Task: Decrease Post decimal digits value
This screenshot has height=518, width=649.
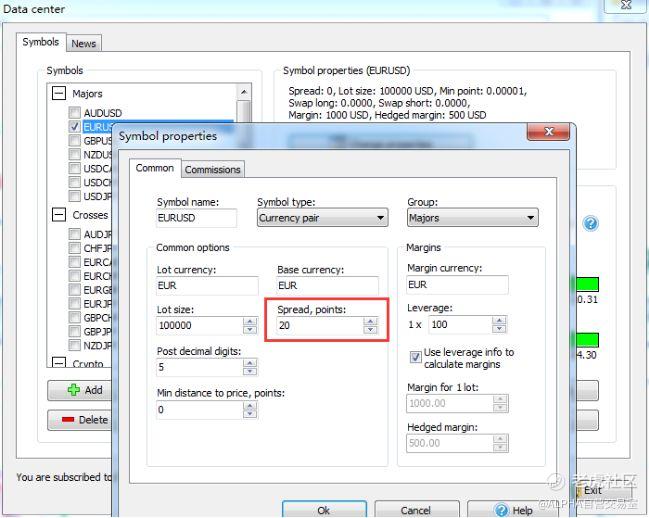Action: [x=250, y=371]
